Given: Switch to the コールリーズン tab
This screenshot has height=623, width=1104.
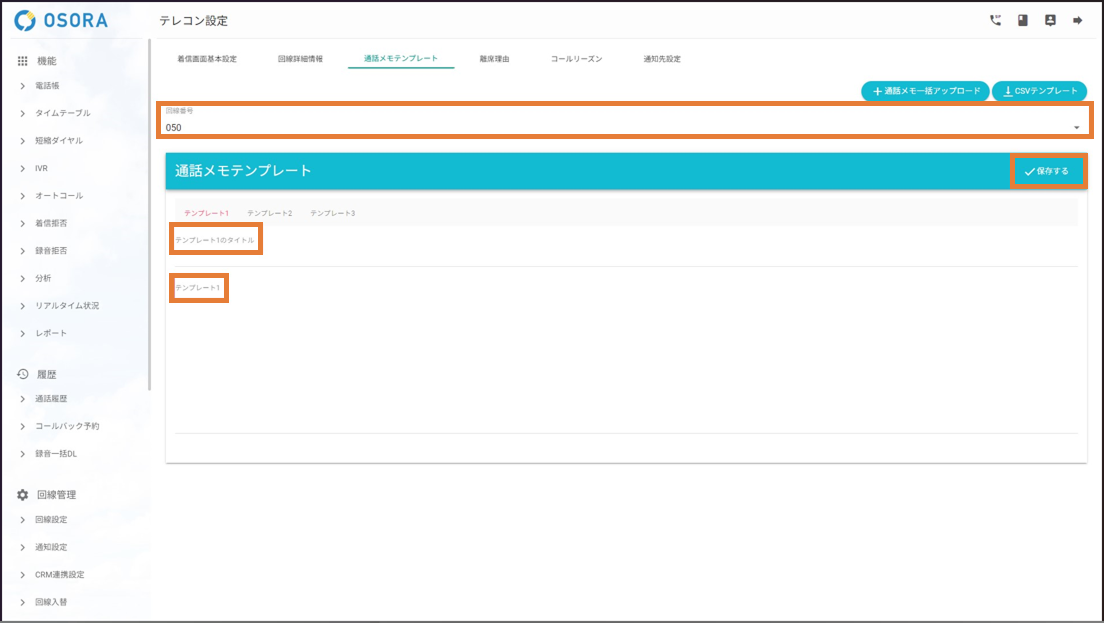Looking at the screenshot, I should pyautogui.click(x=576, y=59).
